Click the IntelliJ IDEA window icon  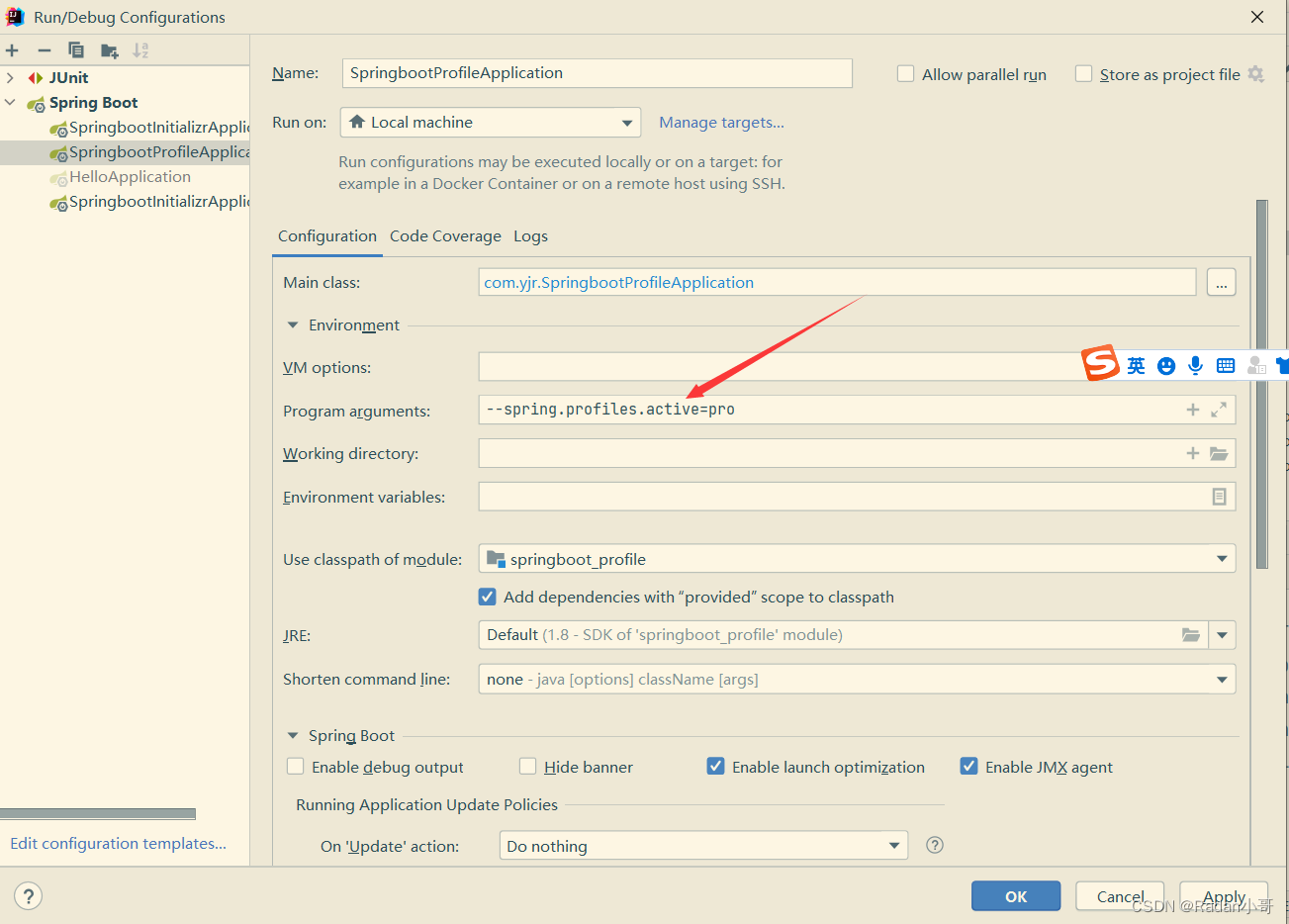(15, 17)
